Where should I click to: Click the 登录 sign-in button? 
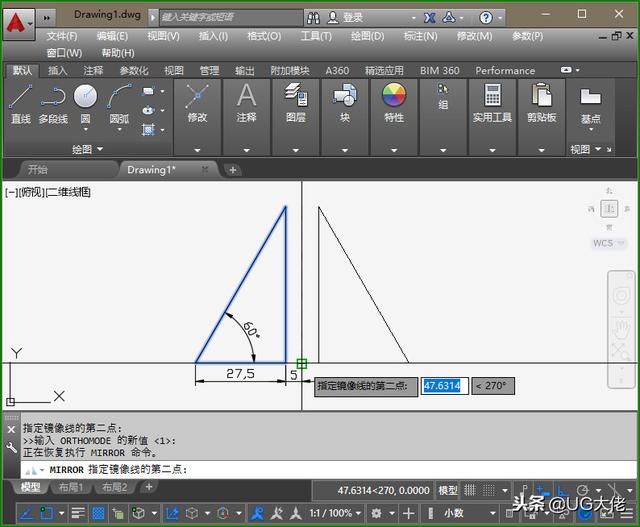click(x=353, y=17)
